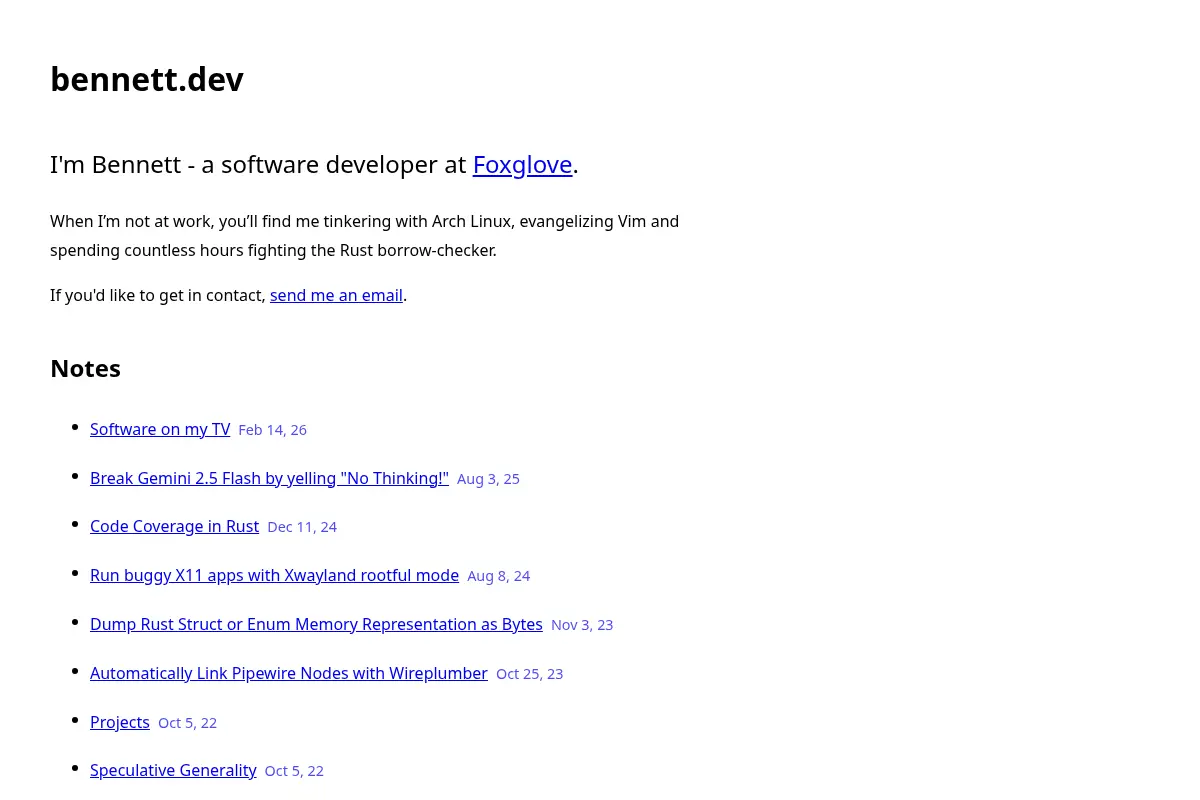Open the Break Gemini 2.5 Flash note
Image resolution: width=1200 pixels, height=800 pixels.
pyautogui.click(x=269, y=478)
